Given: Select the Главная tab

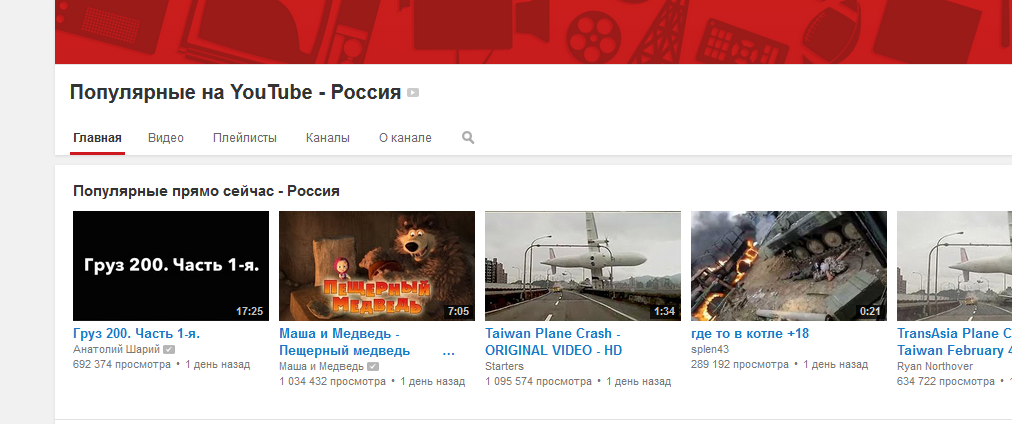Looking at the screenshot, I should click(x=97, y=137).
